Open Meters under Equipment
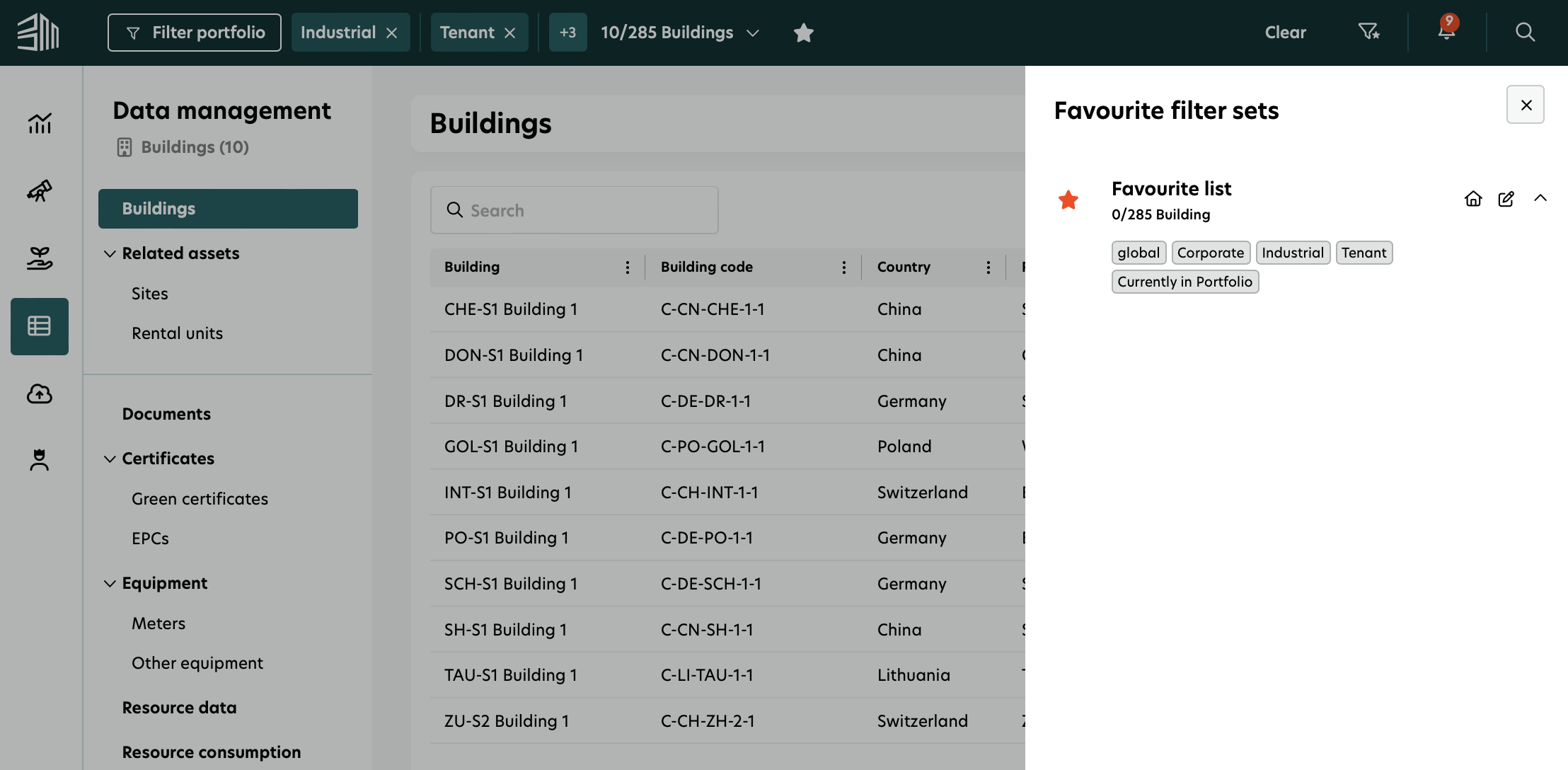Screen dimensions: 1568x770 click(x=158, y=624)
